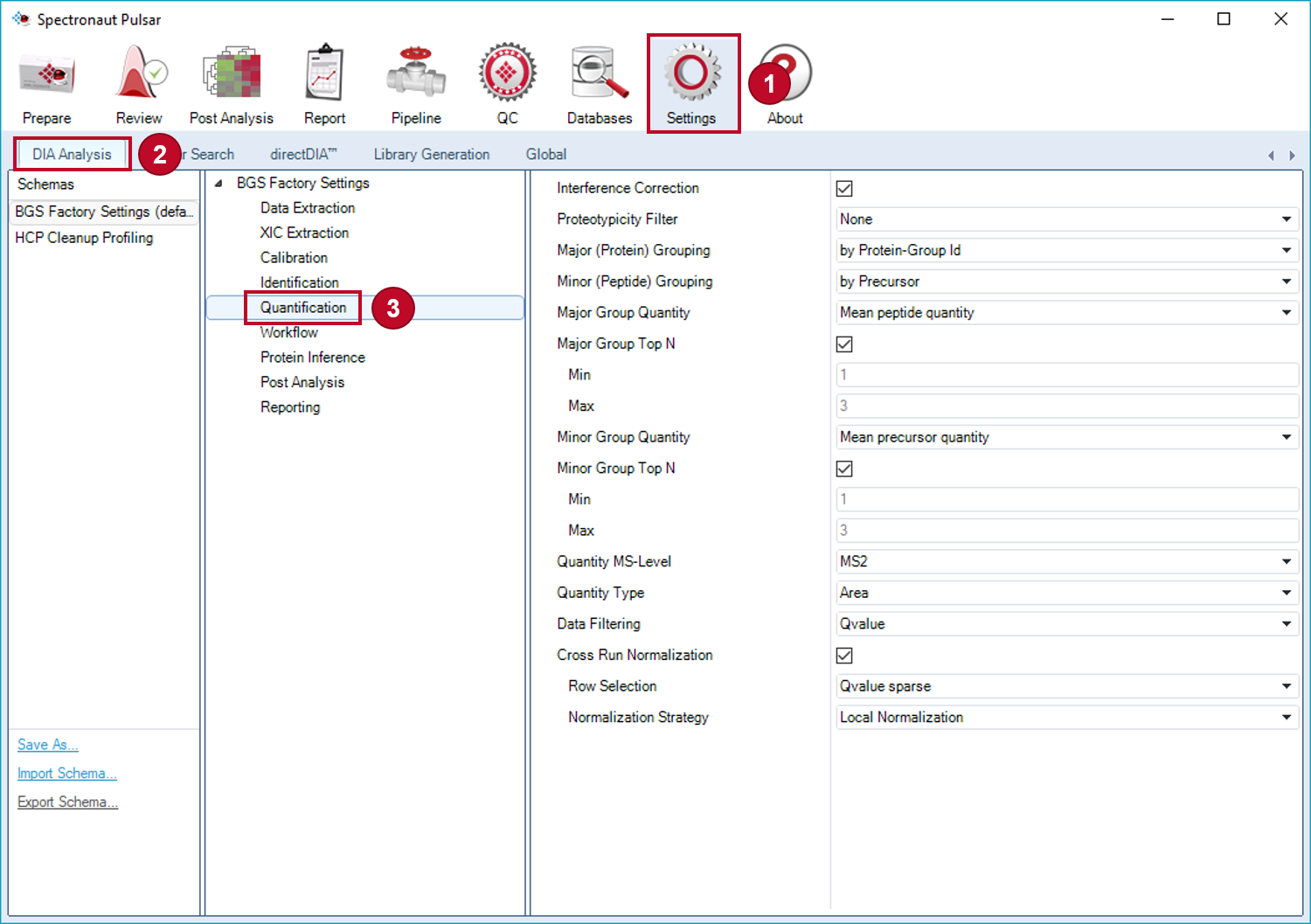Select the BGS Factory Settings (default) schema

[104, 212]
